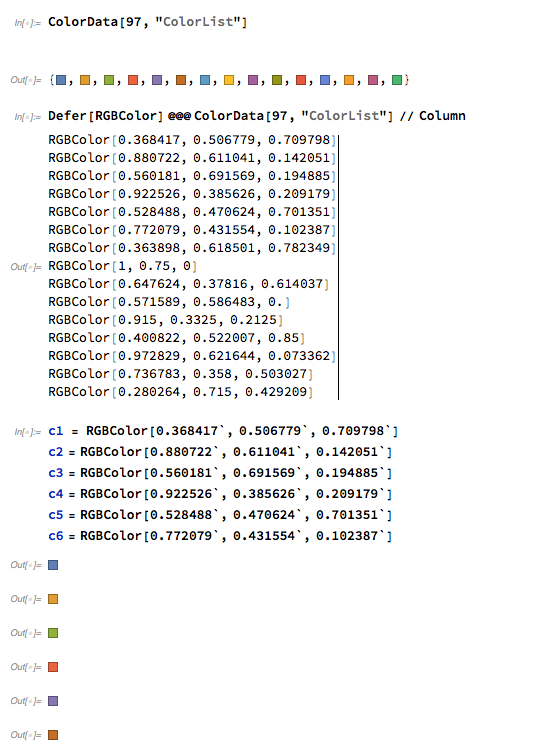Viewport: 534px width, 756px height.
Task: Select the output row RGBColor[0.400822, 0.522007, 0.85]
Action: pos(176,338)
